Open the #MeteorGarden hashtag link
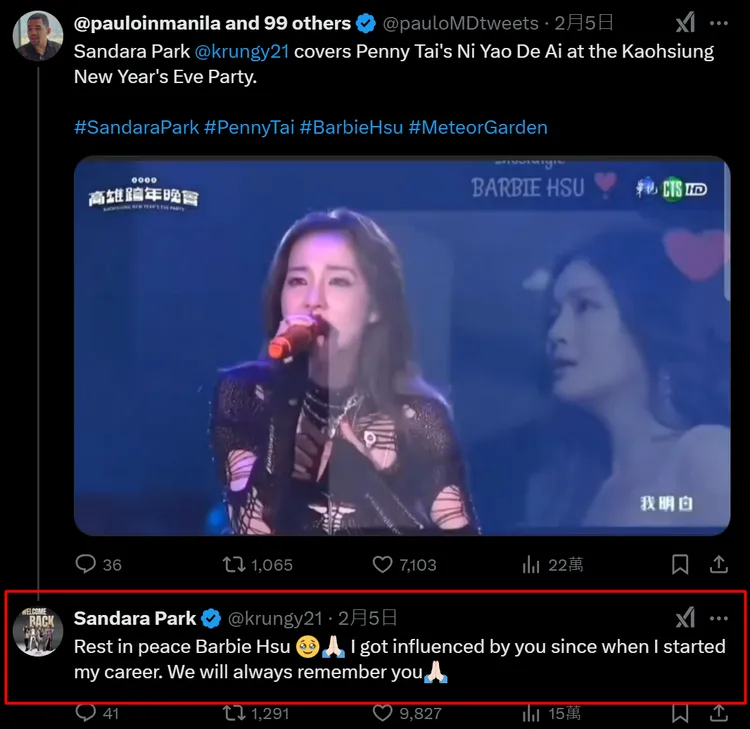Screen dimensions: 750x729 478,127
